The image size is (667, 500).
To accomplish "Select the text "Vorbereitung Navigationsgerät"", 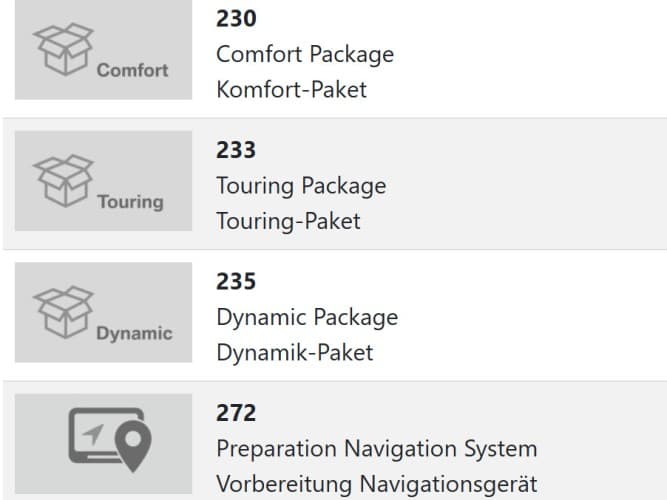I will coord(377,484).
